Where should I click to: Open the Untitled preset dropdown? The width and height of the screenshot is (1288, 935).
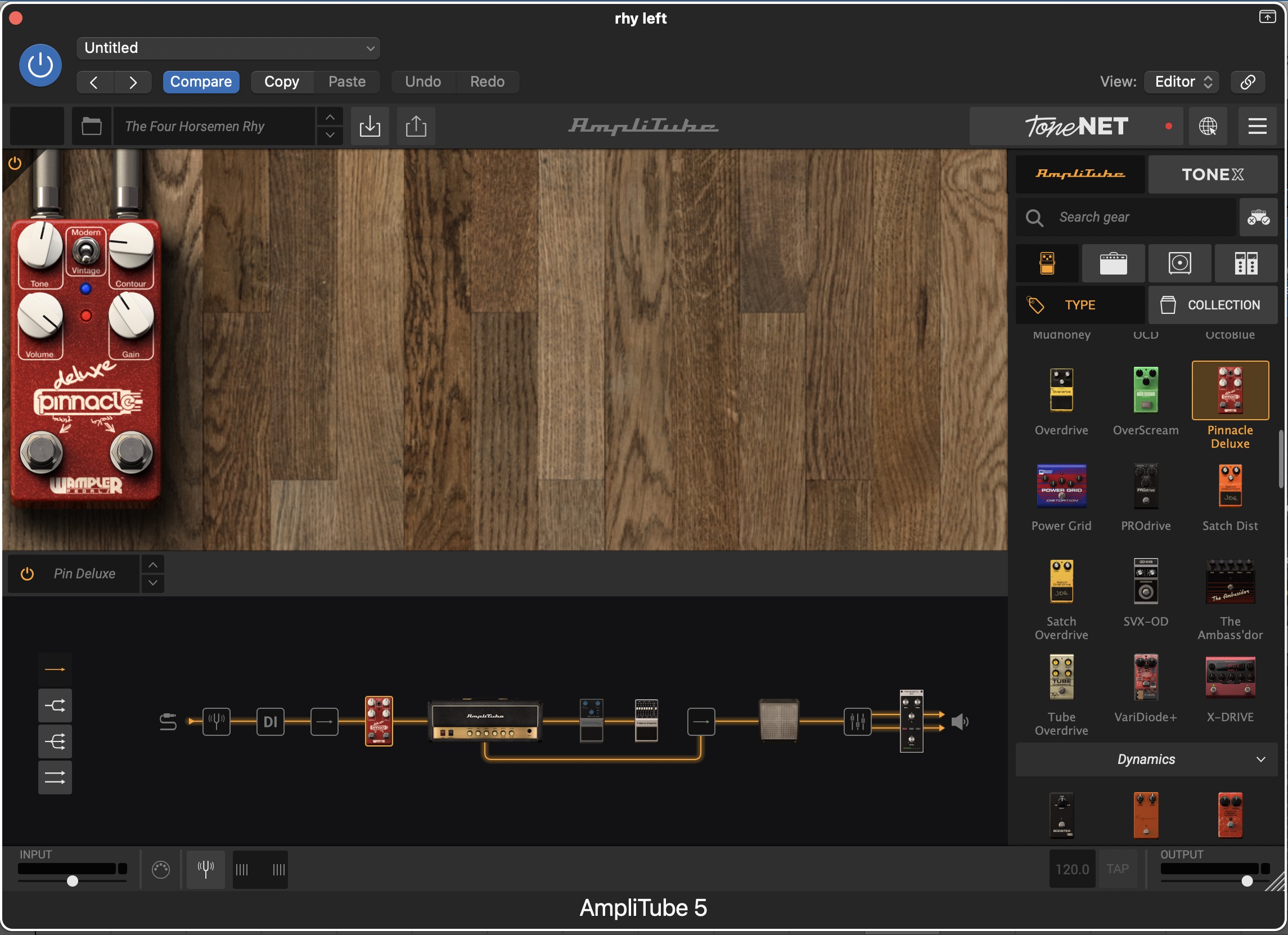pos(228,48)
